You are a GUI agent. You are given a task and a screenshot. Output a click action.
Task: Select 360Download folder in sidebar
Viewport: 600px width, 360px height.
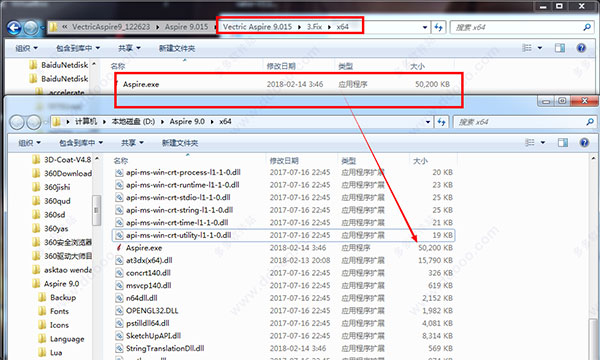tap(63, 173)
